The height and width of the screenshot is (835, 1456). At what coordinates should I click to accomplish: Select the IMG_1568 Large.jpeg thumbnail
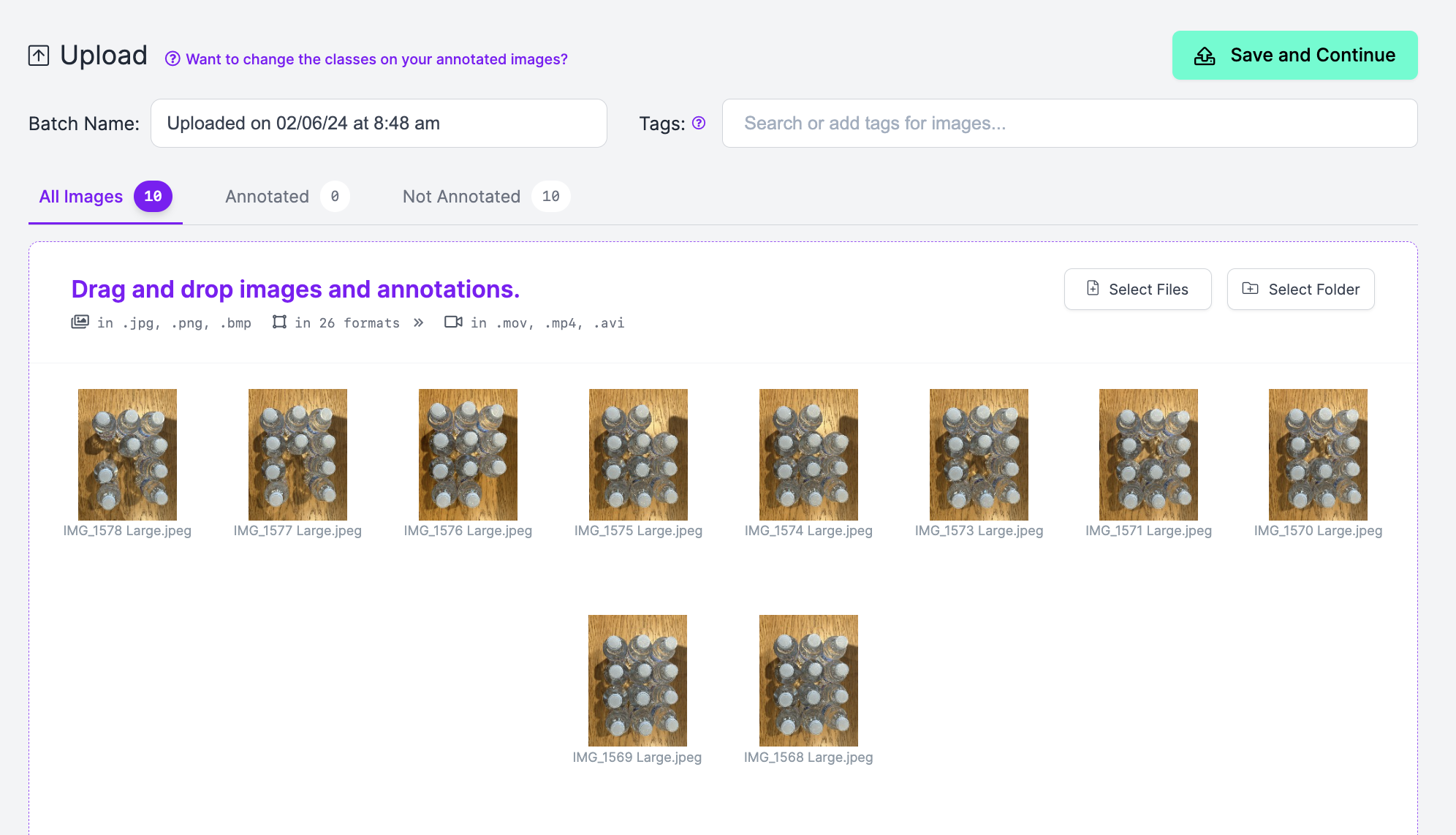[x=808, y=679]
